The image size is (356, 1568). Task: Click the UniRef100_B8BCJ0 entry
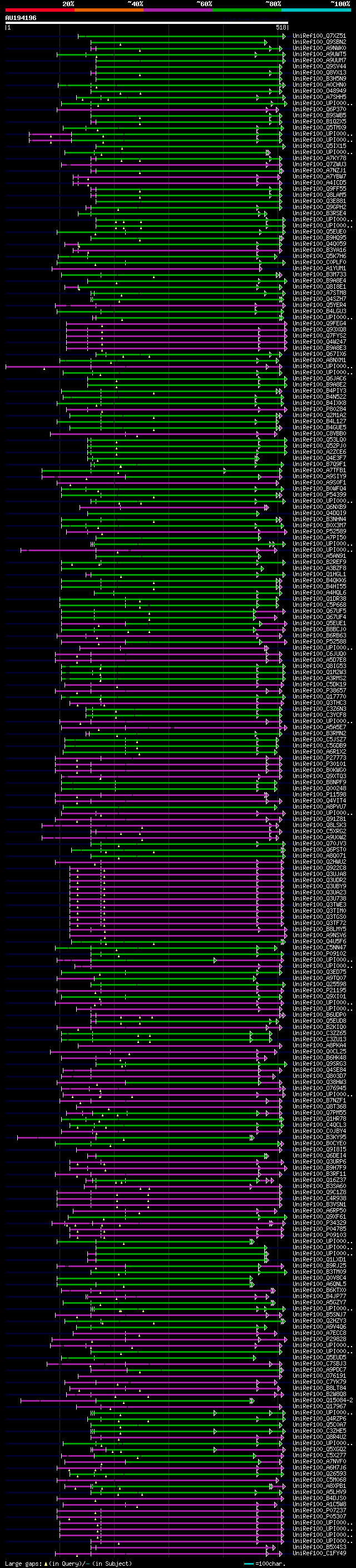click(319, 630)
